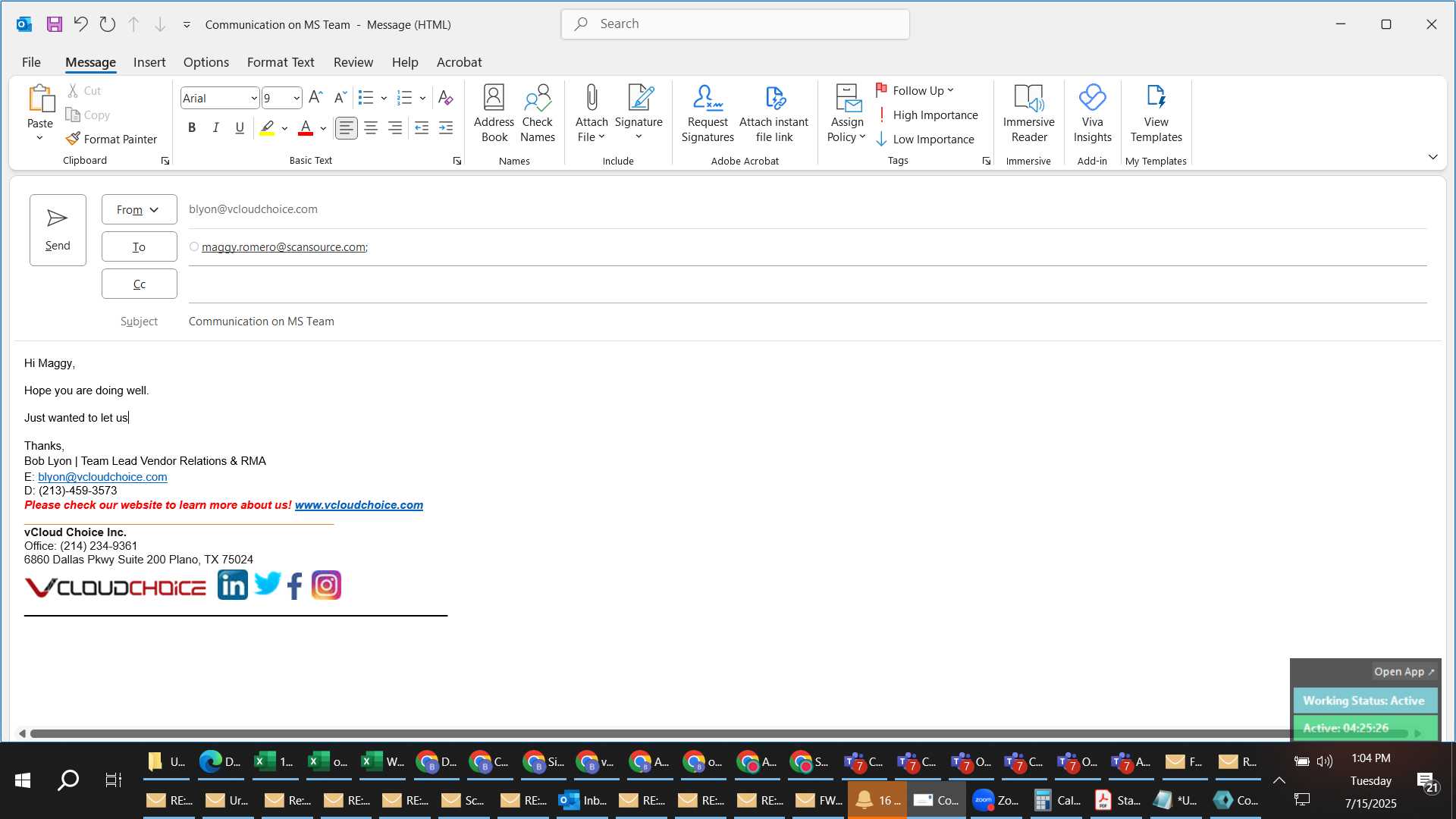Image resolution: width=1456 pixels, height=819 pixels.
Task: Open www.vcloudchoice.com website link
Action: (359, 505)
